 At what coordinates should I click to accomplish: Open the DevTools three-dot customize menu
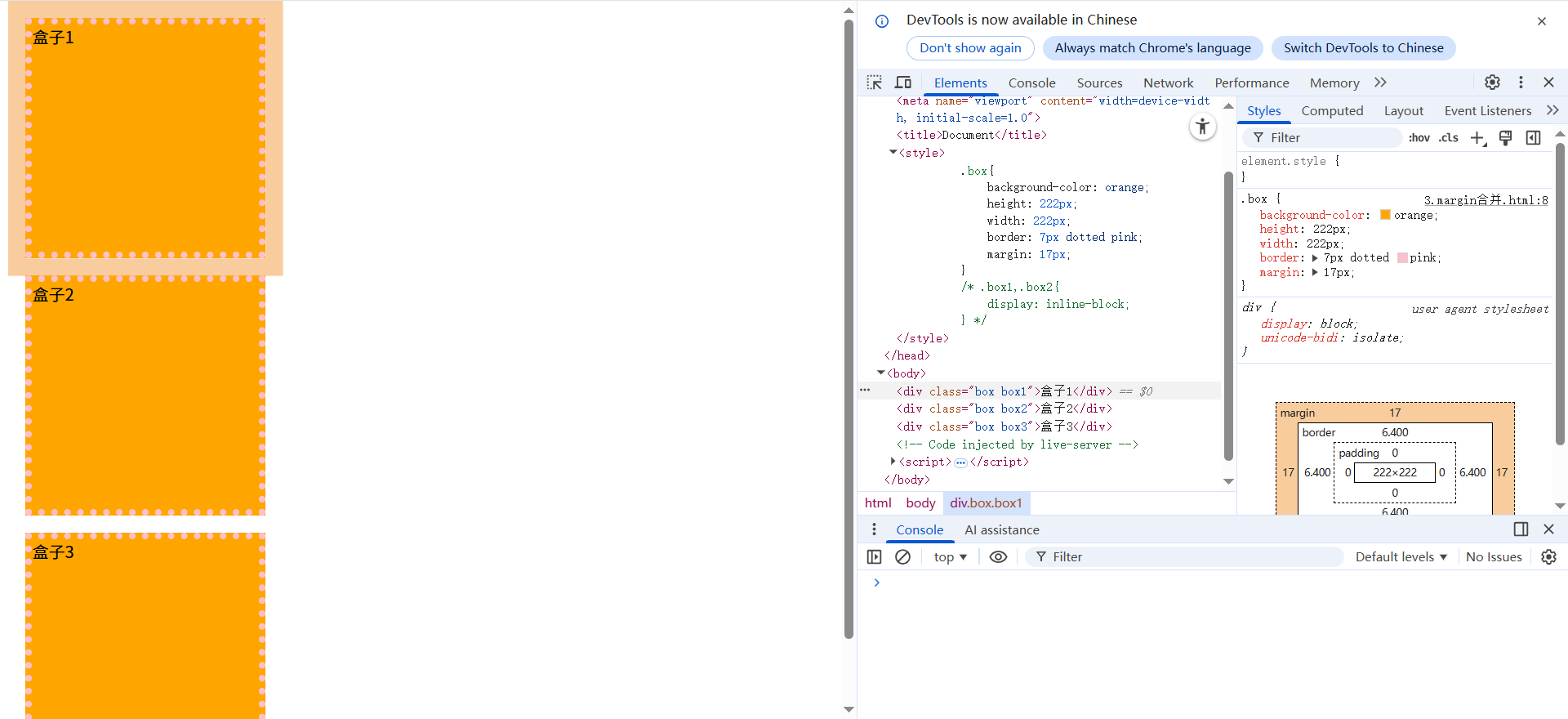pos(1521,83)
